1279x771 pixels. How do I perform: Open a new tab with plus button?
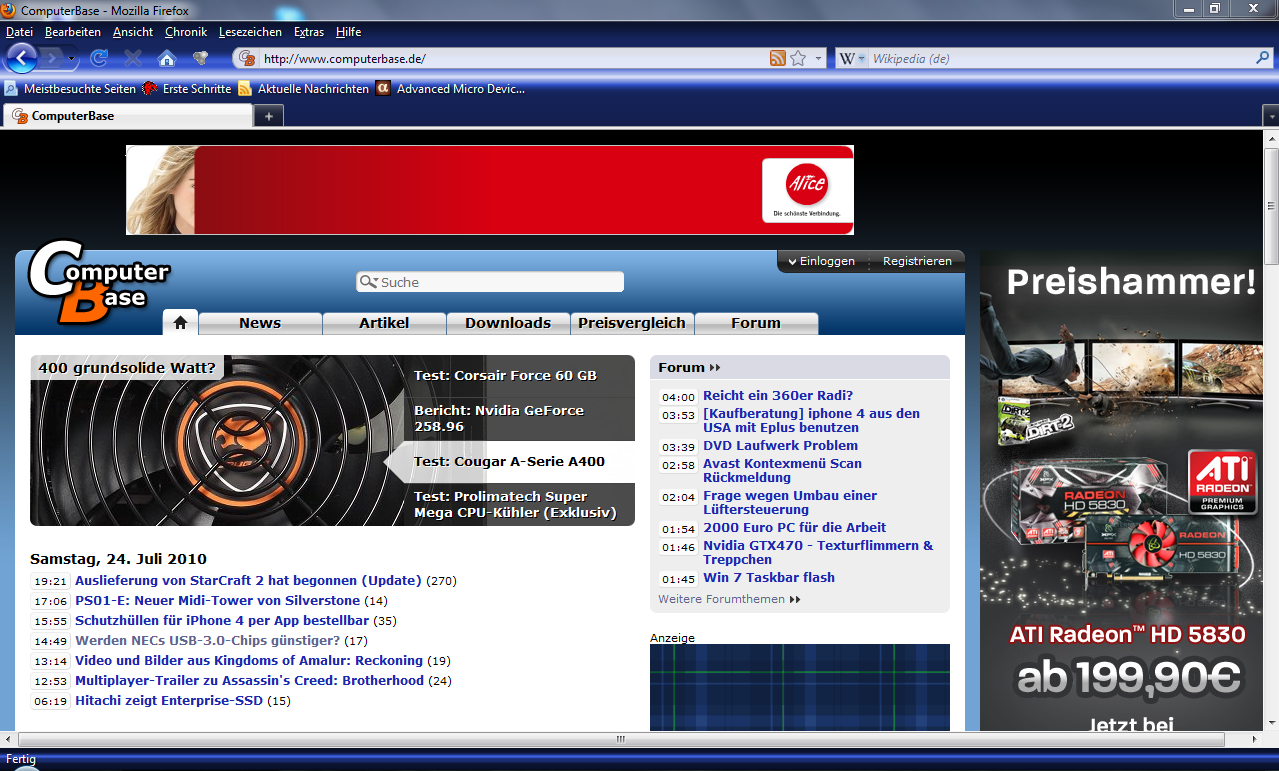click(x=269, y=116)
